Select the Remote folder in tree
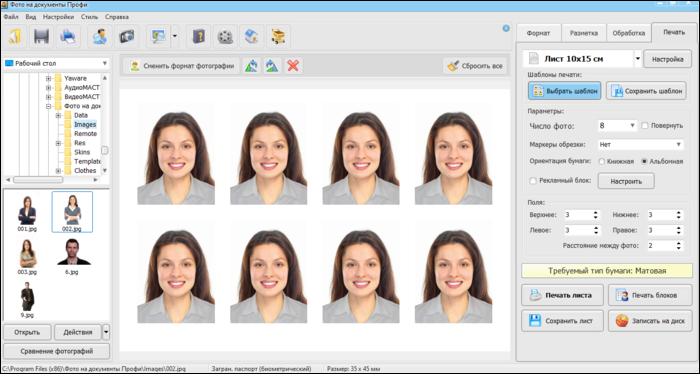Image resolution: width=700 pixels, height=374 pixels. tap(85, 134)
